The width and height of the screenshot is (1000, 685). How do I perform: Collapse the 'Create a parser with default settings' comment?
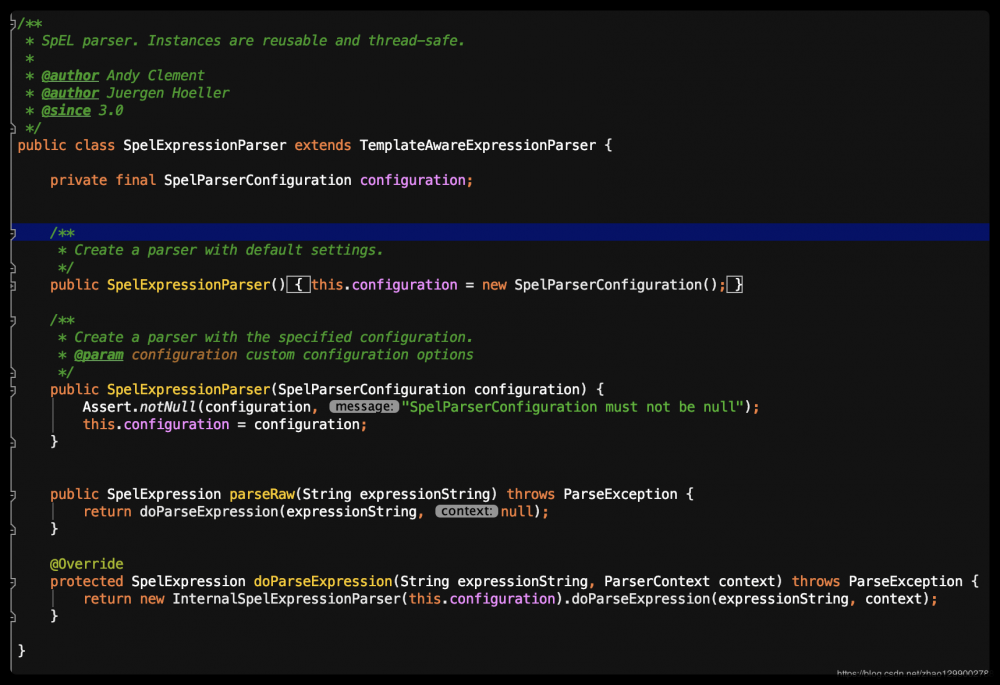coord(13,232)
